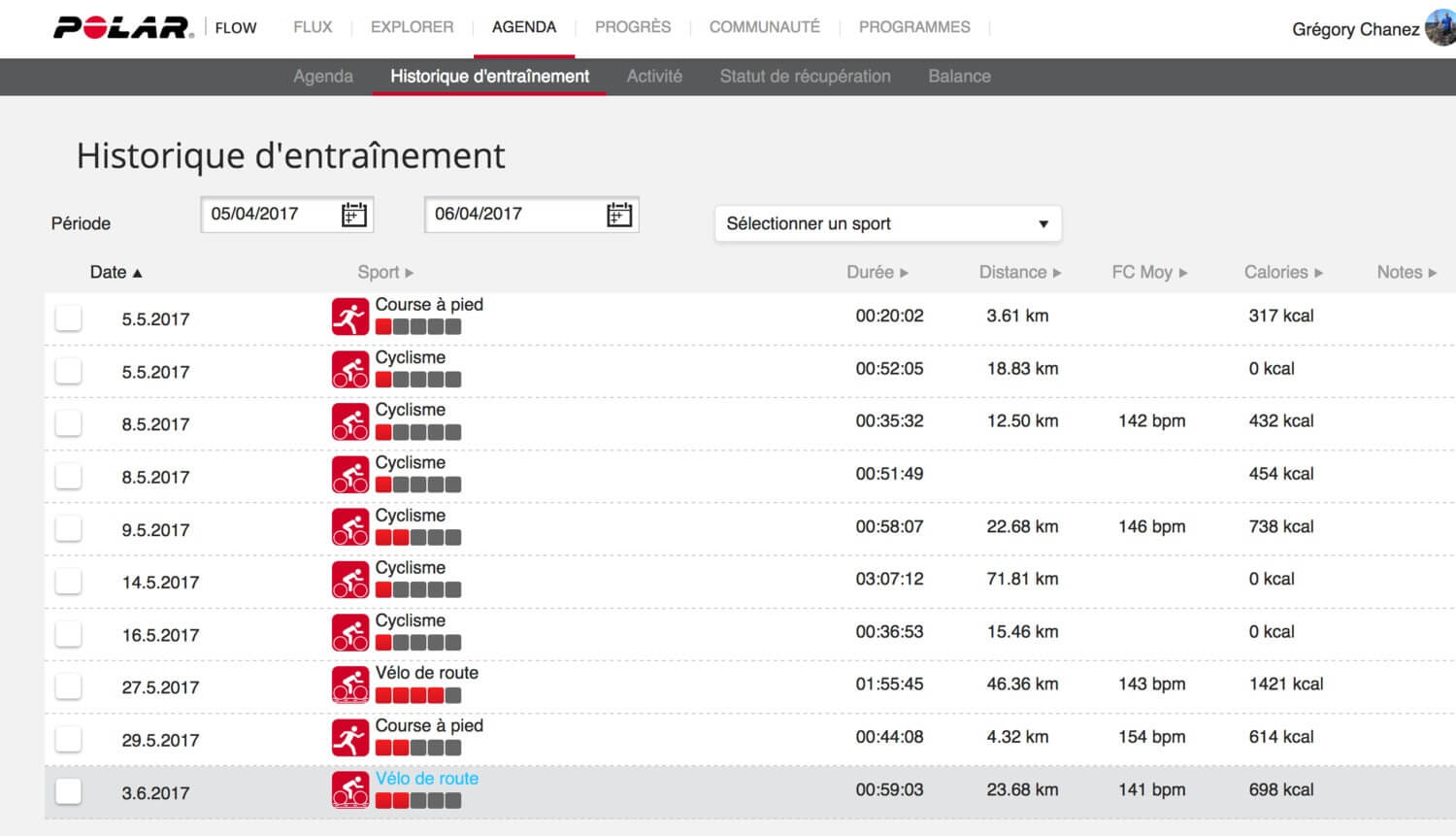Screen dimensions: 1456x836
Task: Click the 154 bpm heart rate value
Action: [x=1151, y=737]
